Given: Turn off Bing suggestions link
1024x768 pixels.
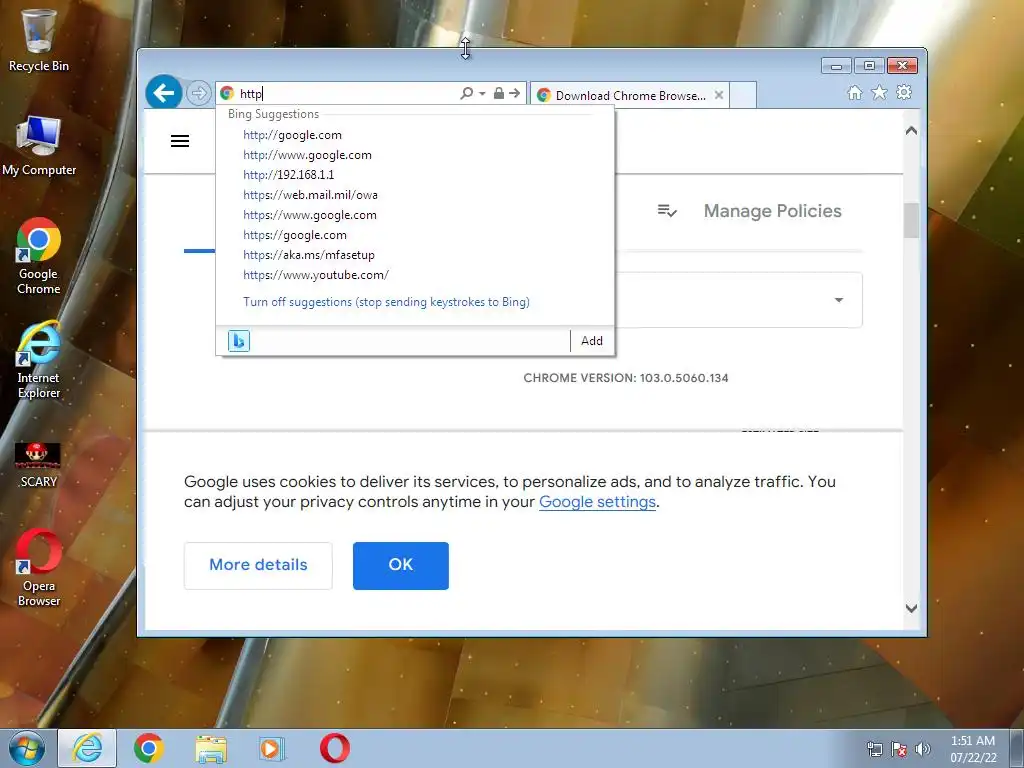Looking at the screenshot, I should 386,302.
